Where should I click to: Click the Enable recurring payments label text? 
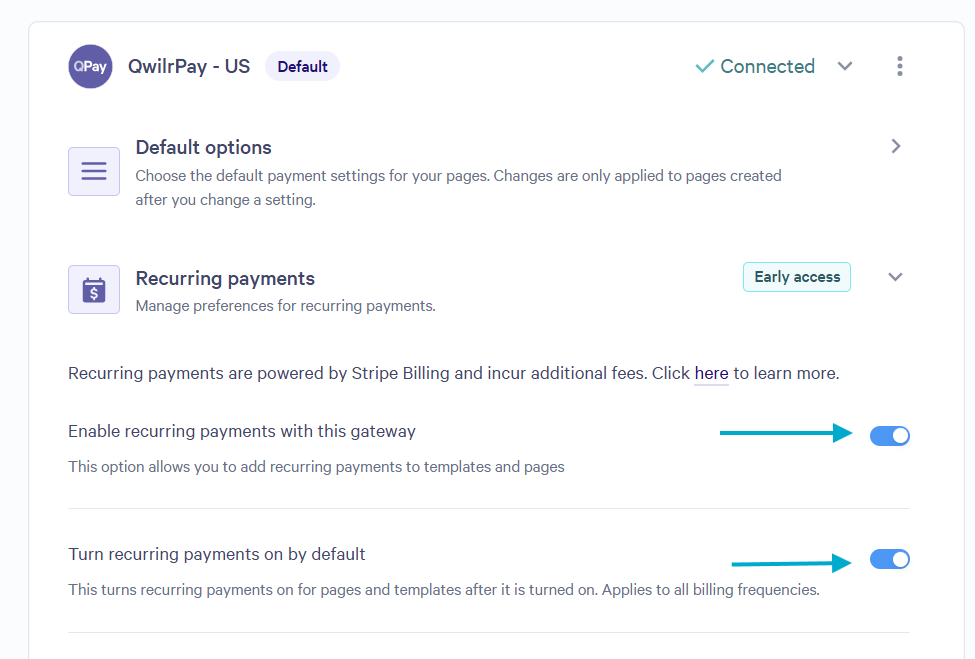pos(242,431)
